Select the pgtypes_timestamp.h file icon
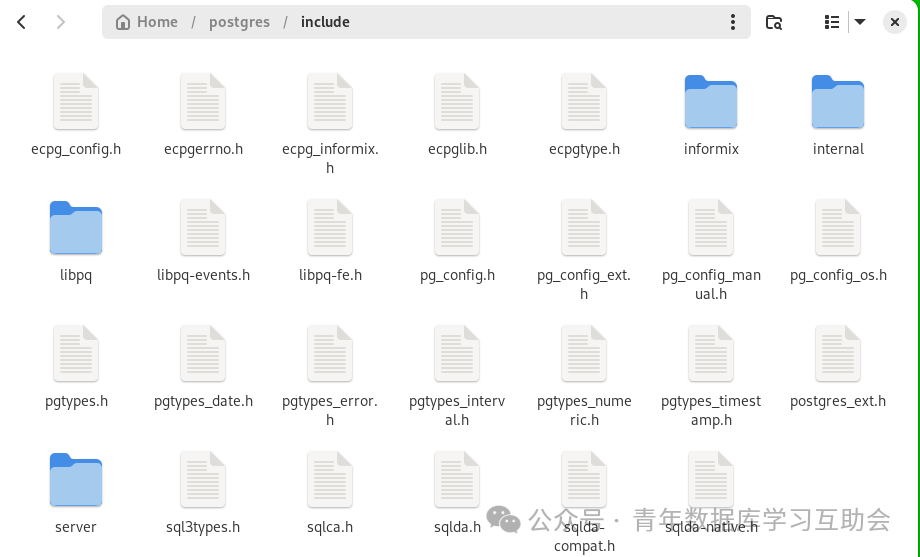The image size is (920, 557). click(711, 353)
